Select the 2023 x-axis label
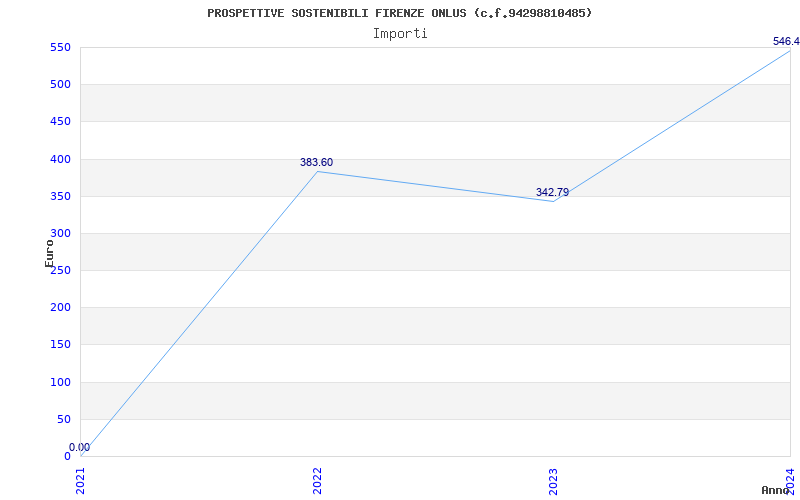Viewport: 800px width, 500px height. pyautogui.click(x=554, y=481)
